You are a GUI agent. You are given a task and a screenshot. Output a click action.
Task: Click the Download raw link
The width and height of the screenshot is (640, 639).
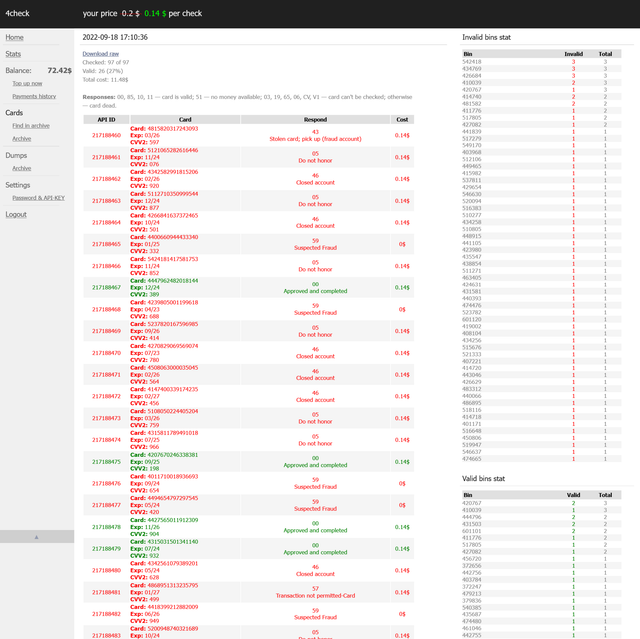[x=100, y=53]
